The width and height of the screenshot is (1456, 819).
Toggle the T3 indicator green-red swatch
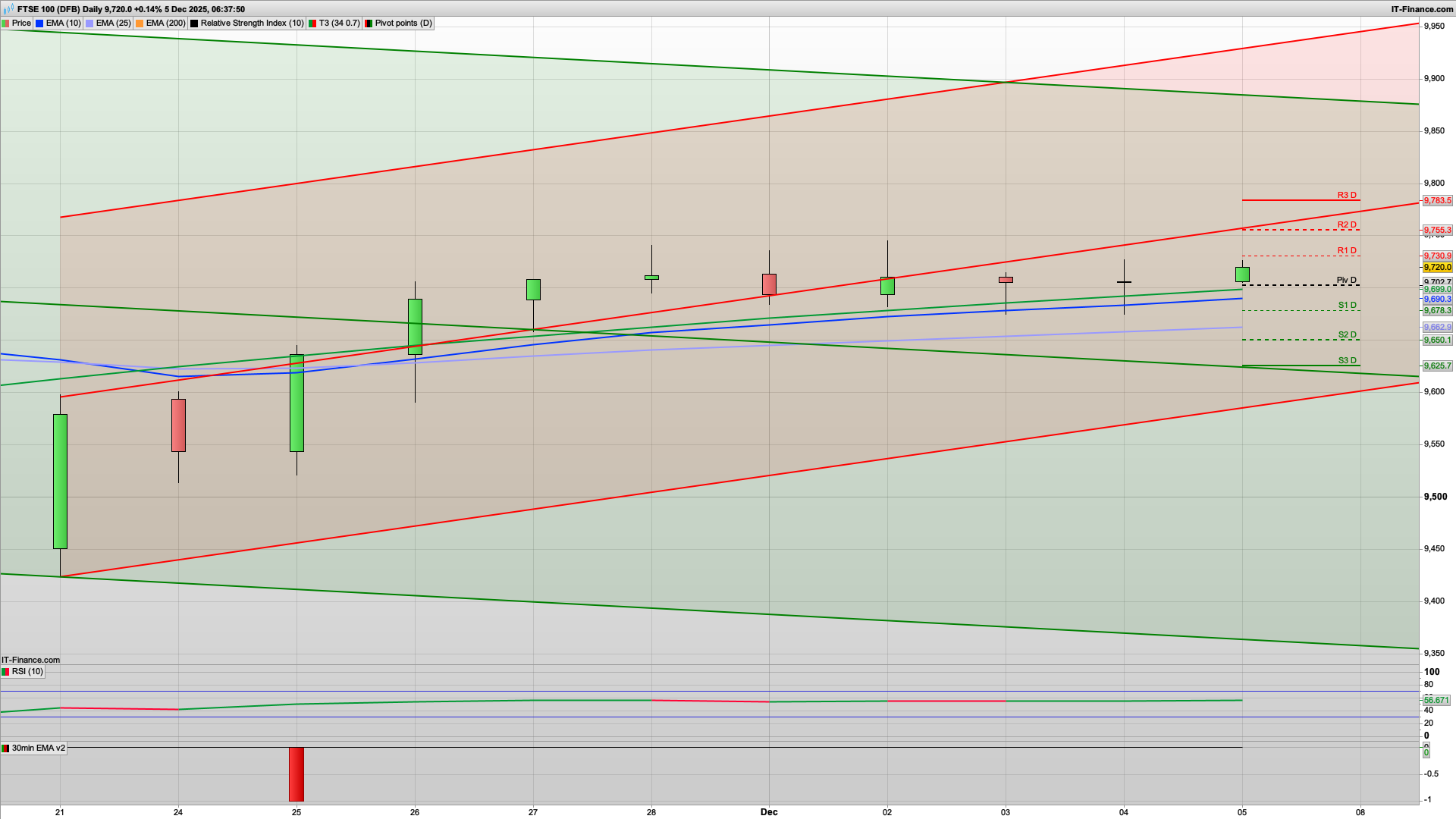coord(311,23)
